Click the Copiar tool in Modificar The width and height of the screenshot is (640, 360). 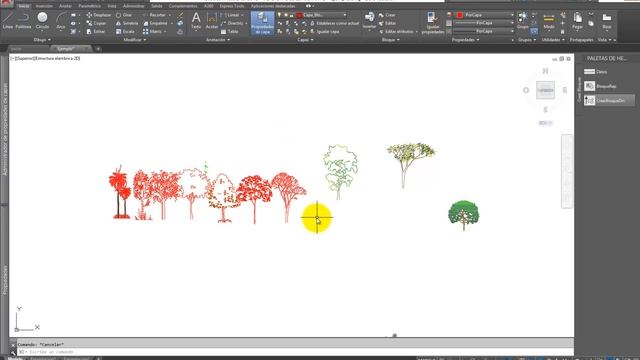coord(96,23)
